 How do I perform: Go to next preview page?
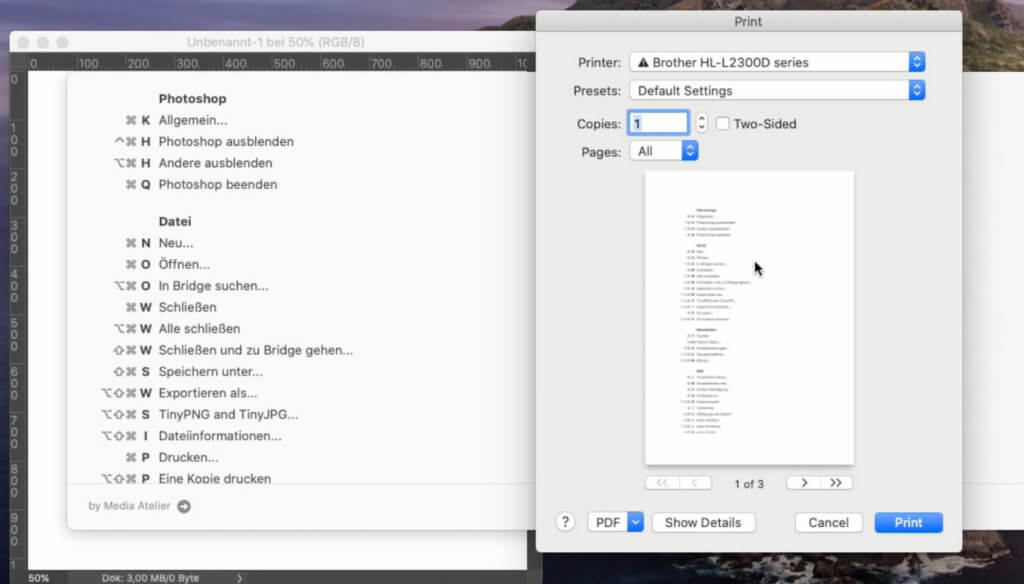804,483
